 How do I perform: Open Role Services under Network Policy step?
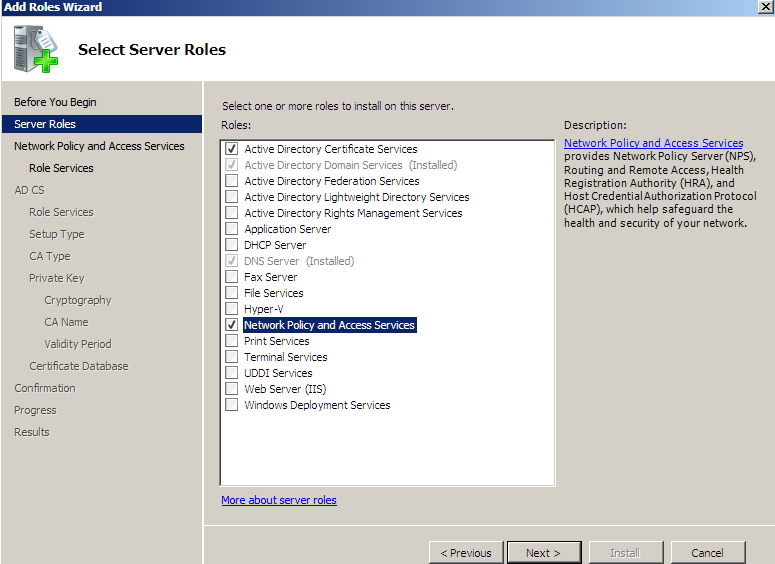[x=61, y=168]
